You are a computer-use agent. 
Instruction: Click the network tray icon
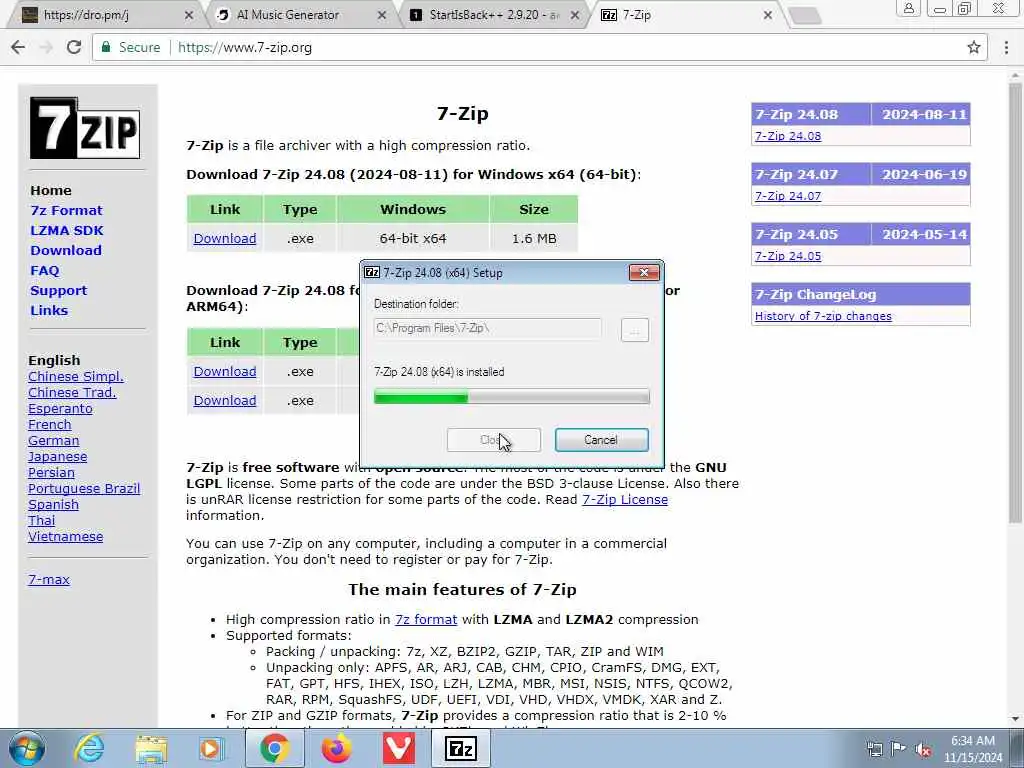(x=874, y=750)
